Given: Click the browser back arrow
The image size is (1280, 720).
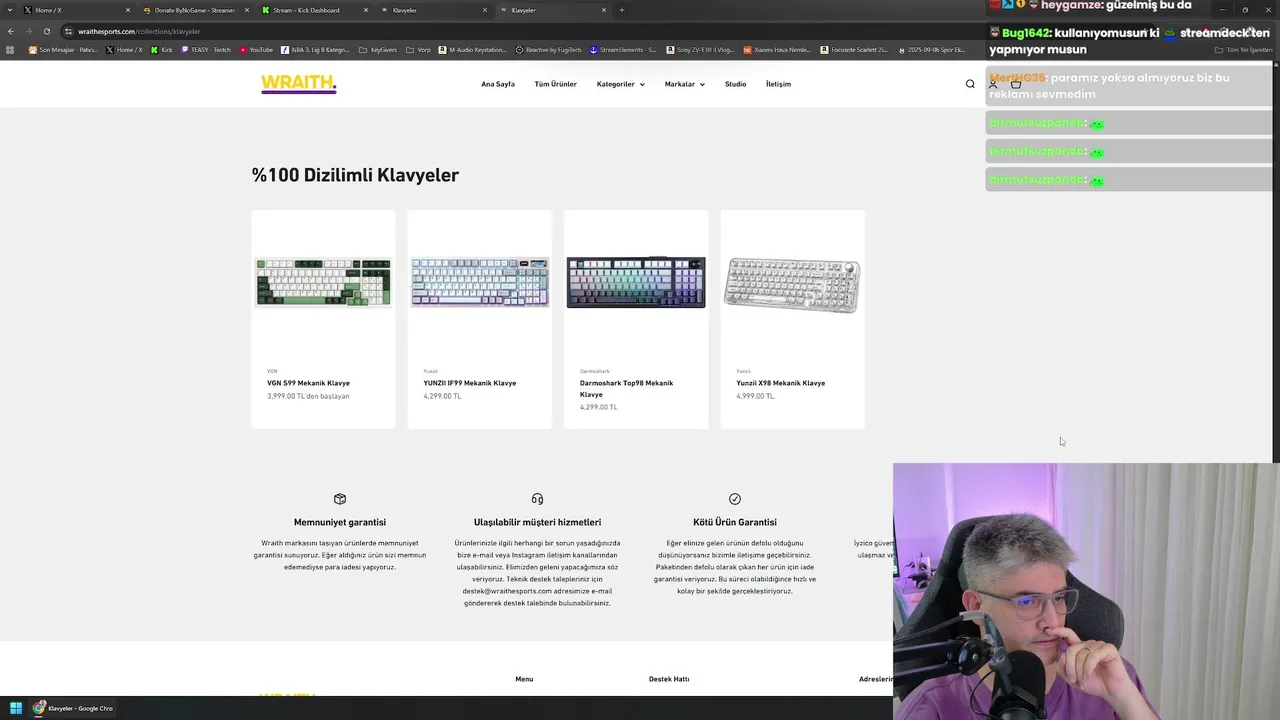Looking at the screenshot, I should [11, 31].
